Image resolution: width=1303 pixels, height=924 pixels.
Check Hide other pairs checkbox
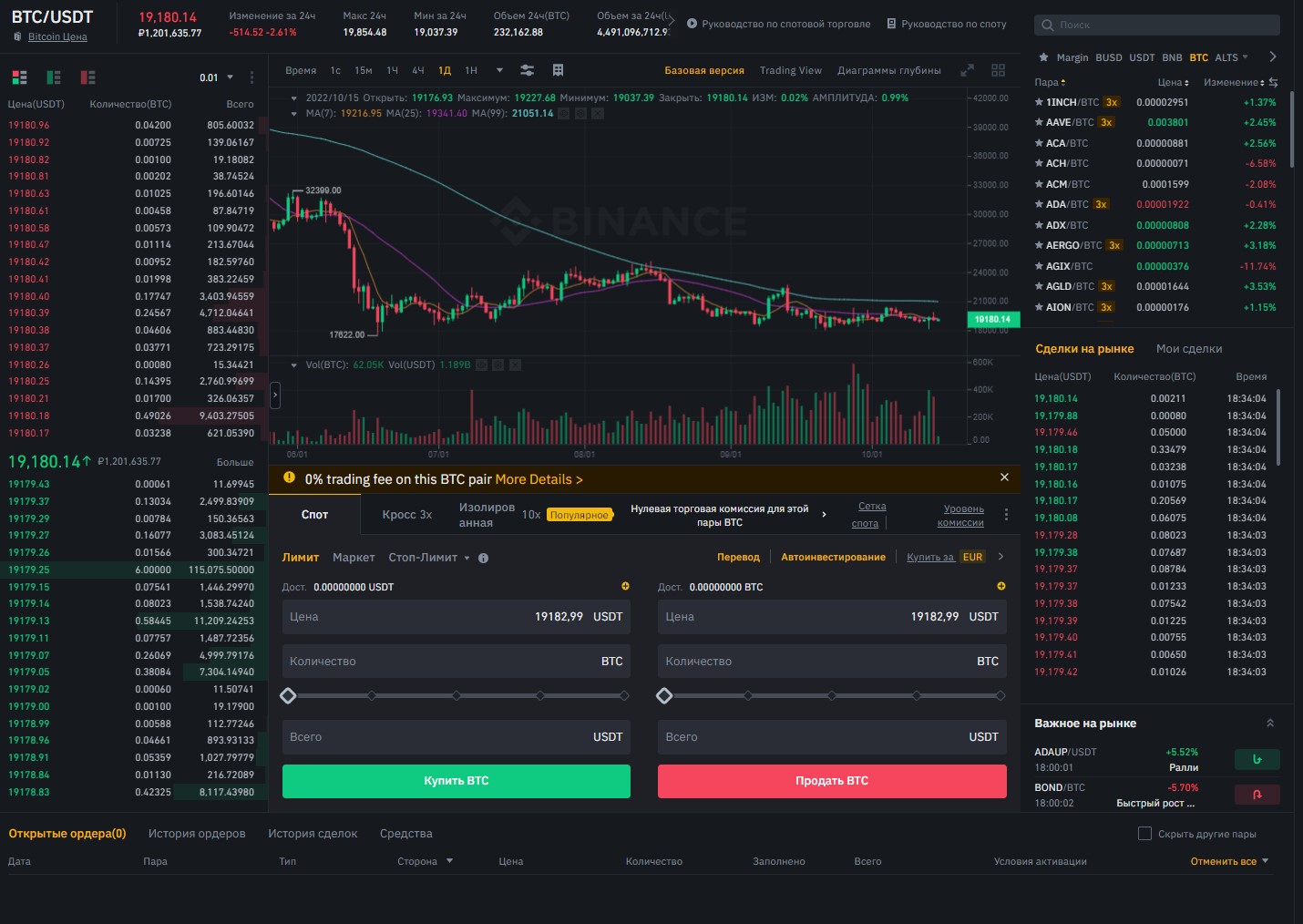click(x=1145, y=833)
